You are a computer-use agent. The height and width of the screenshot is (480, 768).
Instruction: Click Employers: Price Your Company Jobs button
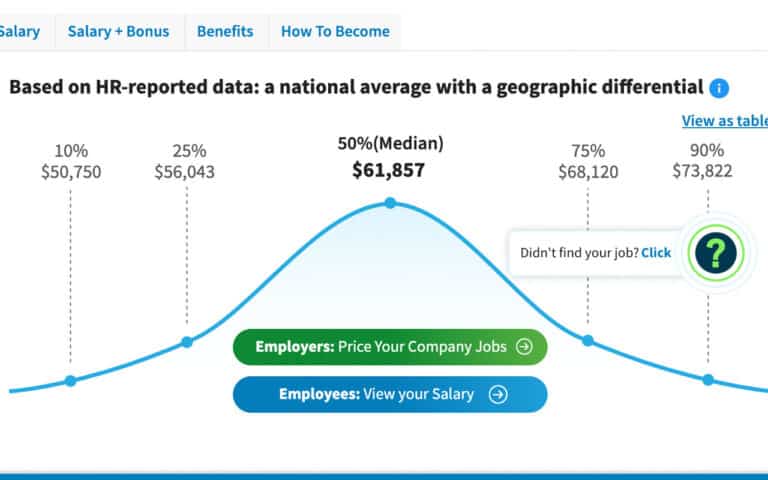pyautogui.click(x=390, y=347)
